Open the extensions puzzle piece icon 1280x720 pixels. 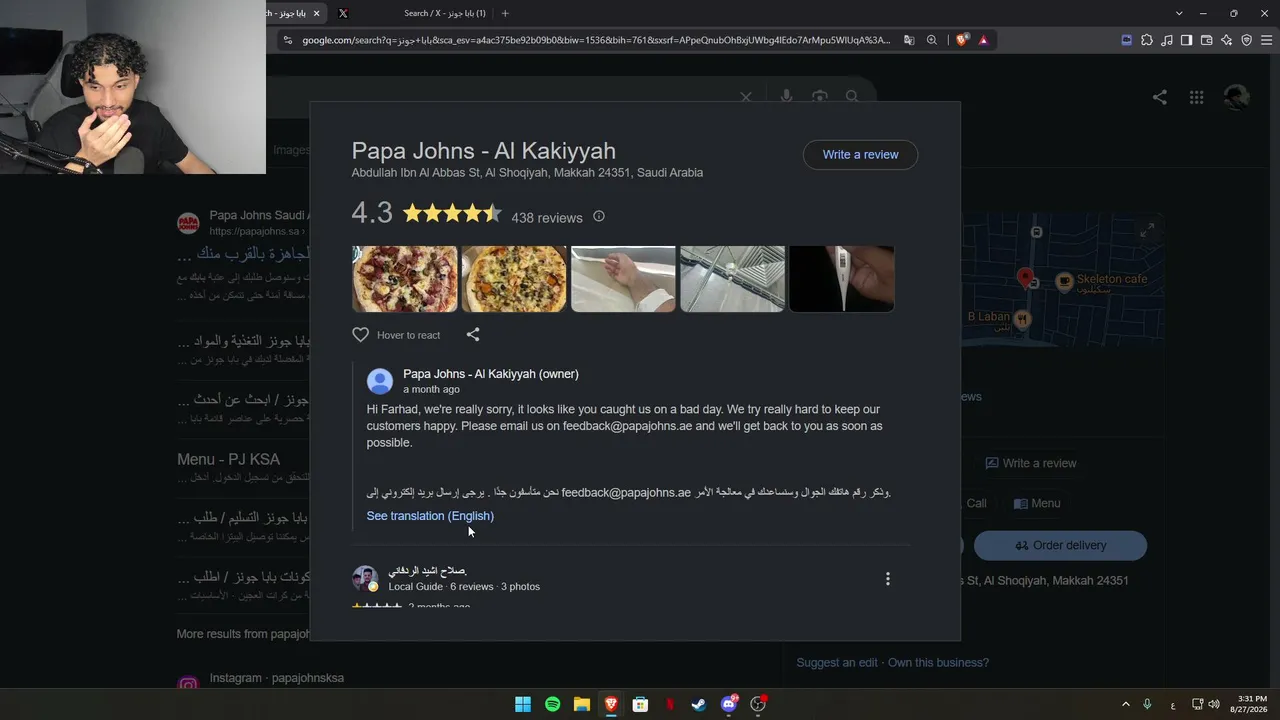(x=1147, y=40)
